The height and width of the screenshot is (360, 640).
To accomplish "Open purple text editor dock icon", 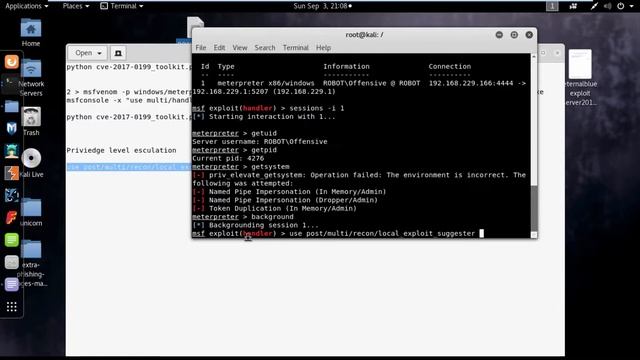I will click(11, 284).
